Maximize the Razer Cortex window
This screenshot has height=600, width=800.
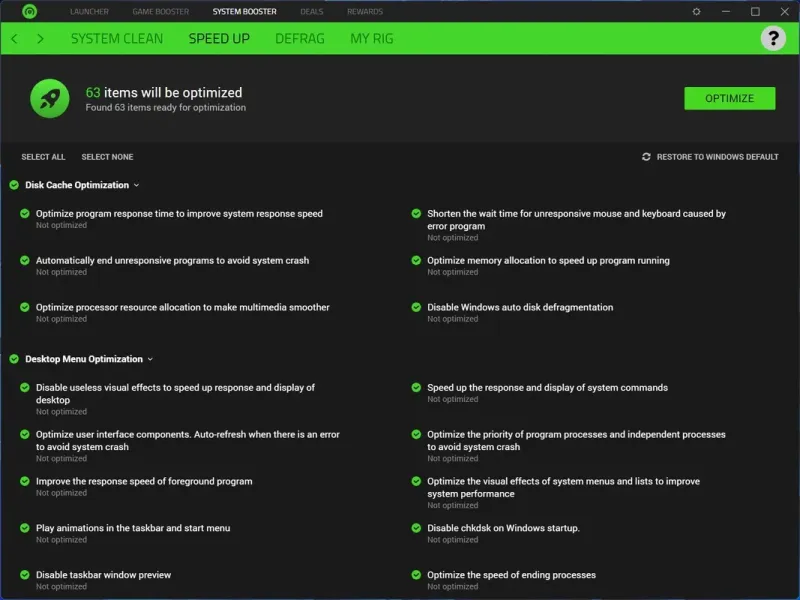tap(755, 11)
